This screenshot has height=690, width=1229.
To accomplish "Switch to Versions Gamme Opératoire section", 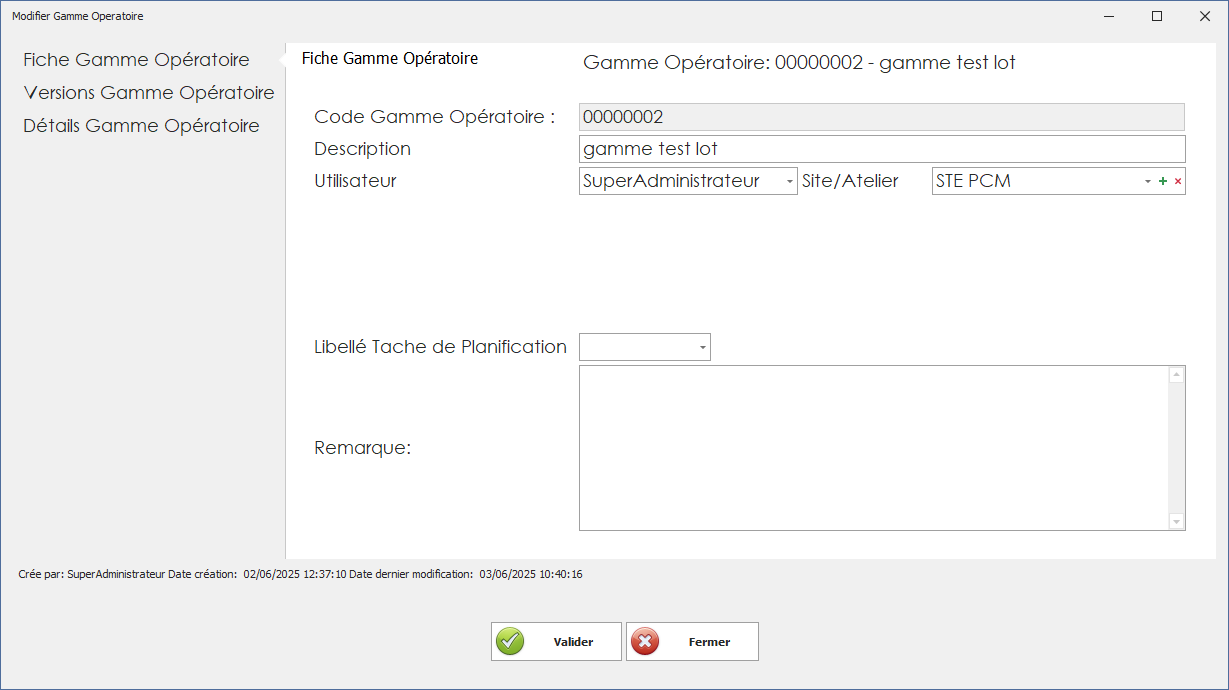I will pos(149,93).
